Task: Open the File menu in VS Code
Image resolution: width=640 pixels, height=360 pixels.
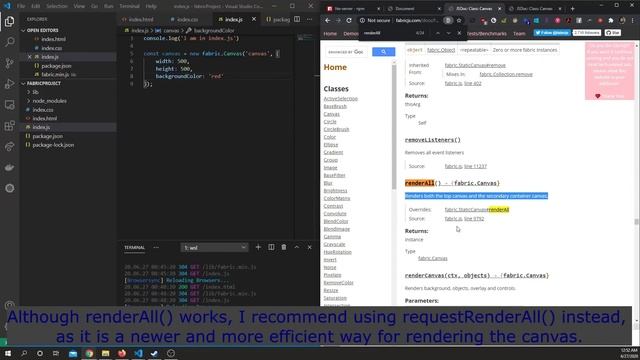Action: pyautogui.click(x=21, y=6)
